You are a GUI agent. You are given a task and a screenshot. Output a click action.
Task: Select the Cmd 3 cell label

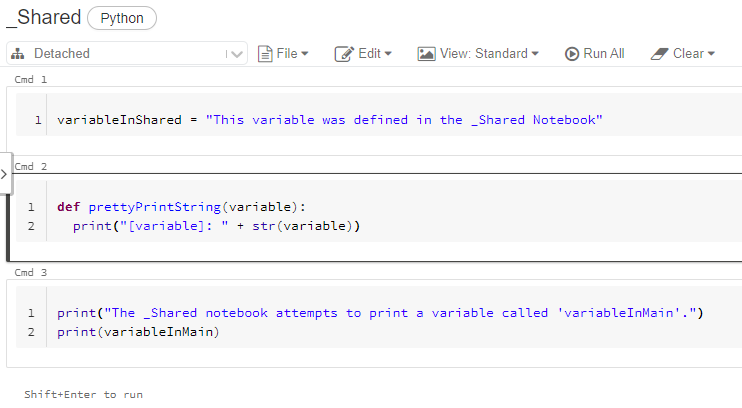(x=31, y=273)
